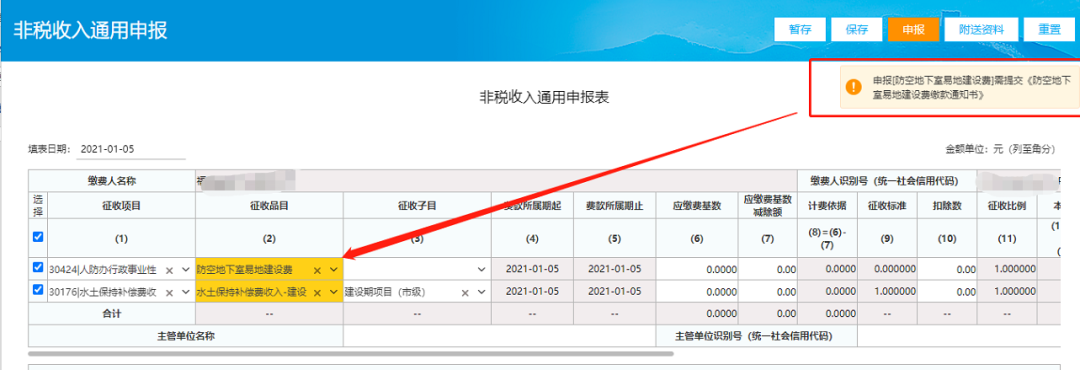Click the 重置 reset button

[1050, 30]
